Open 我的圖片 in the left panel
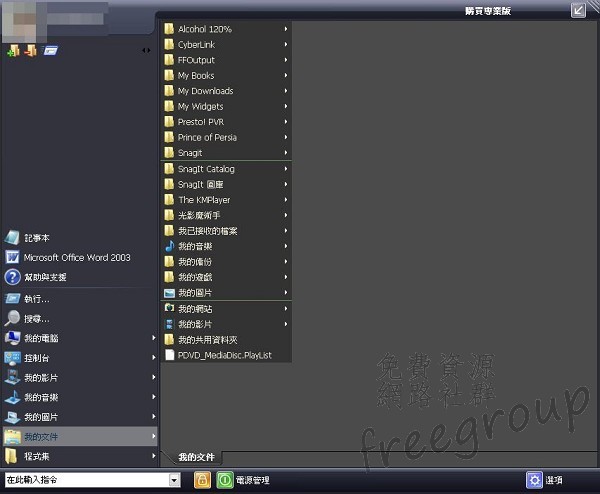Viewport: 600px width, 494px height. coord(80,417)
